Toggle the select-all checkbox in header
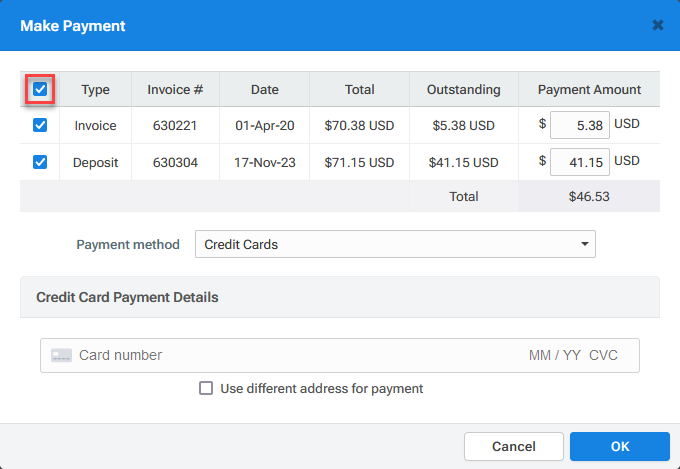Image resolution: width=680 pixels, height=469 pixels. click(x=40, y=90)
